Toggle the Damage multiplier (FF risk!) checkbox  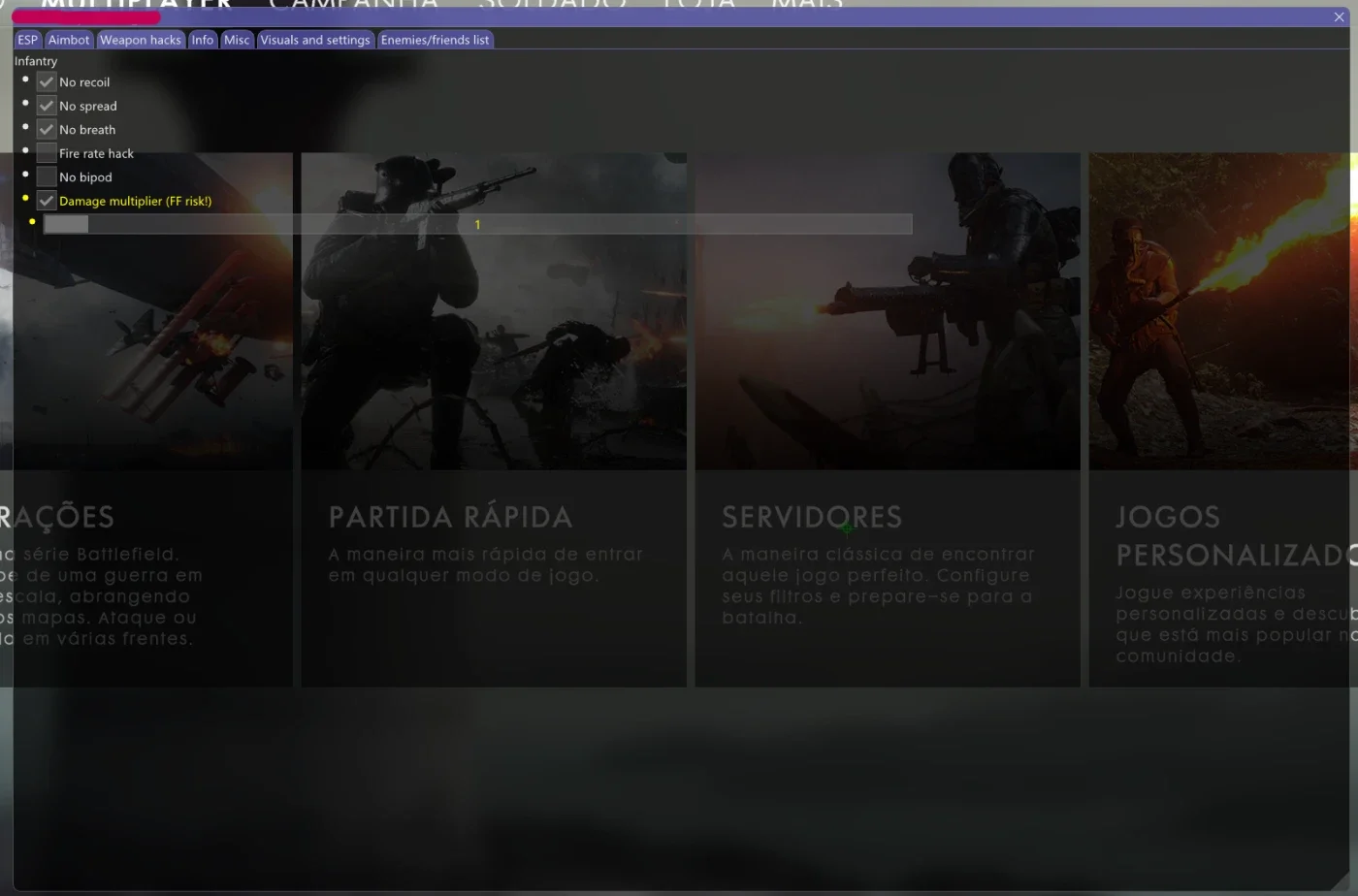click(47, 200)
